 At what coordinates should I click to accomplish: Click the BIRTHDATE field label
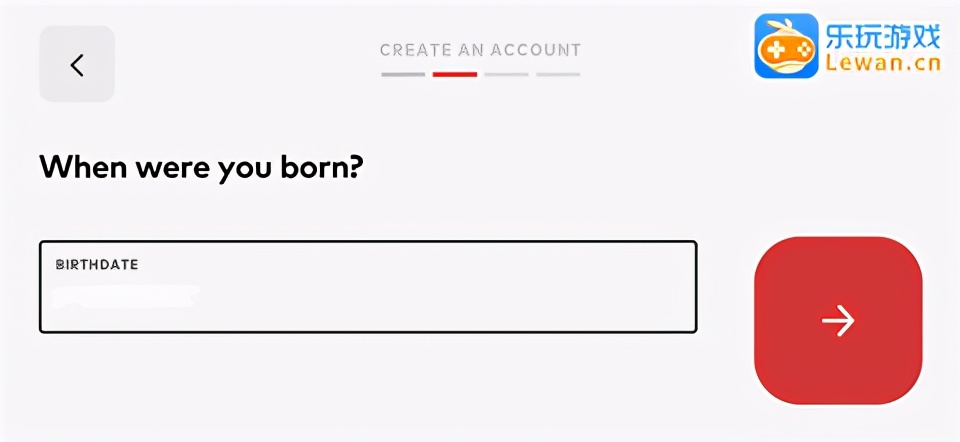pos(96,265)
